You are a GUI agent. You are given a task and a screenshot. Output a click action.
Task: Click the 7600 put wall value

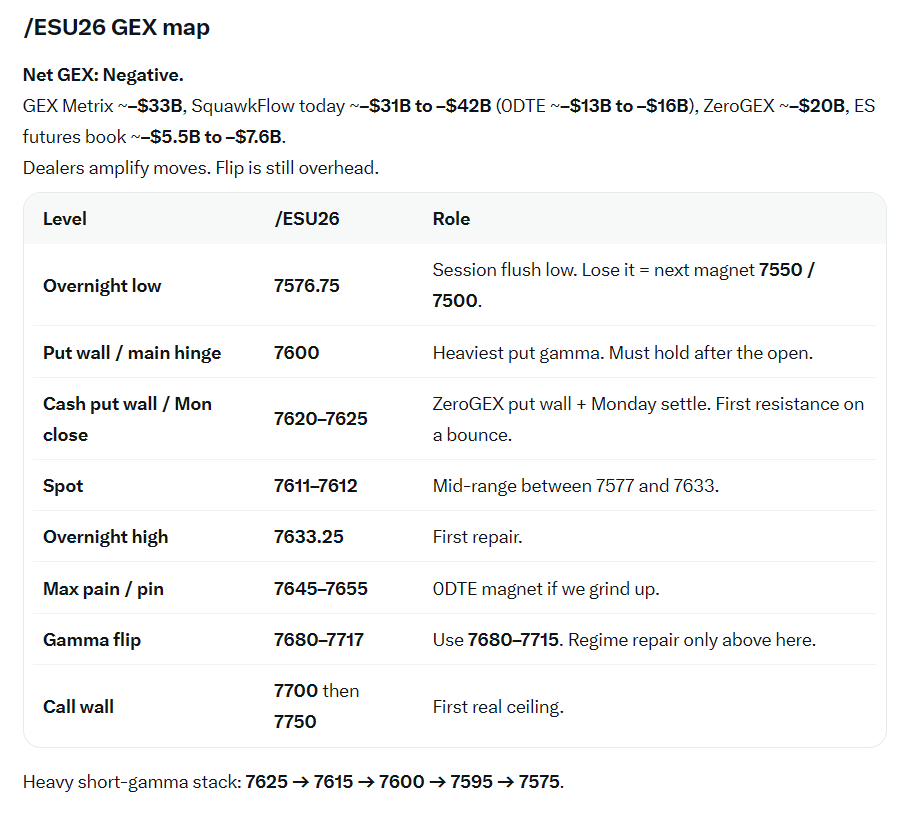[x=296, y=353]
